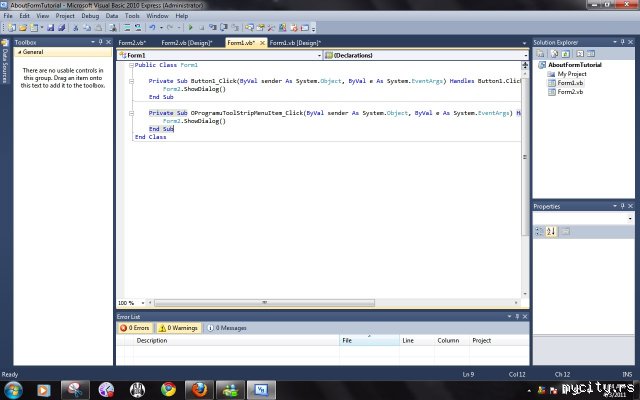Image resolution: width=640 pixels, height=400 pixels.
Task: Click the Cut scissors toolbar icon
Action: tap(78, 28)
